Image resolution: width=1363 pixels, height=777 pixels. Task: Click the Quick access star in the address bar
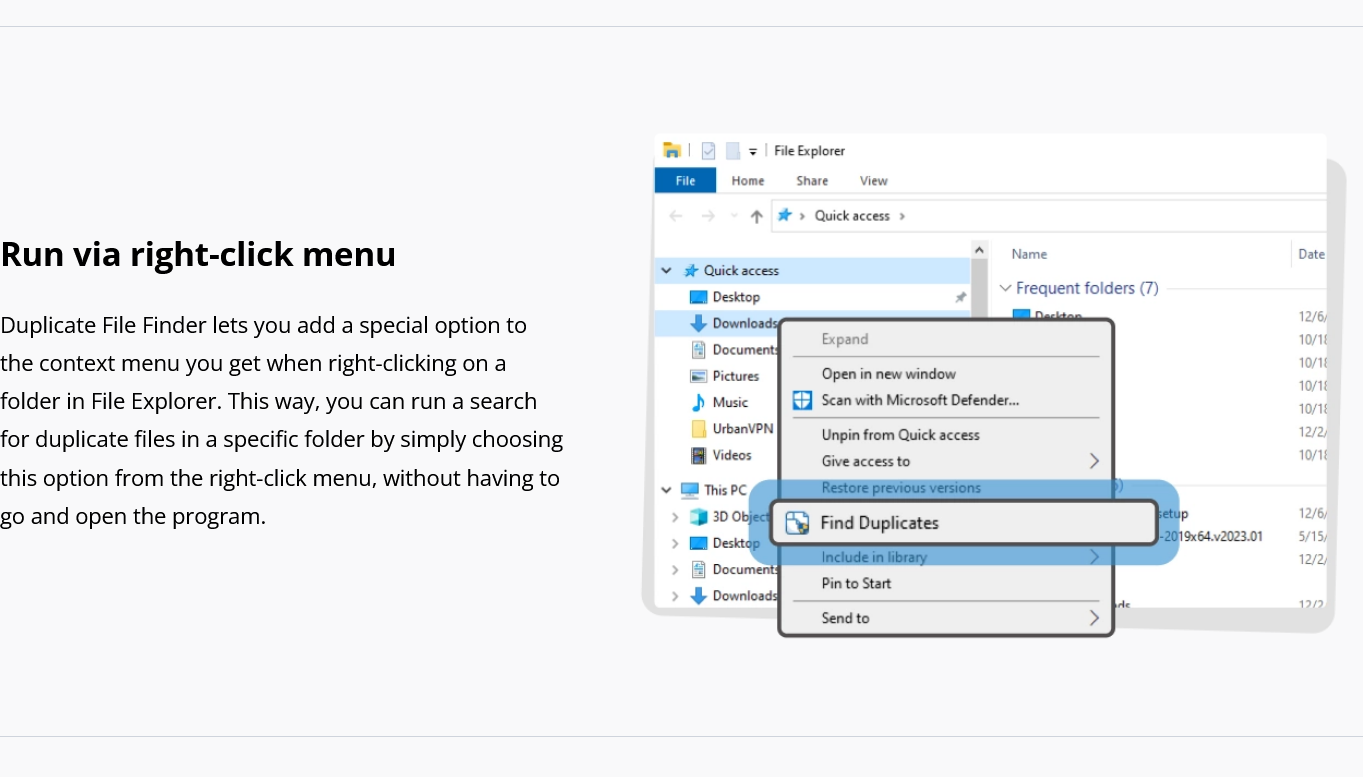click(x=786, y=215)
